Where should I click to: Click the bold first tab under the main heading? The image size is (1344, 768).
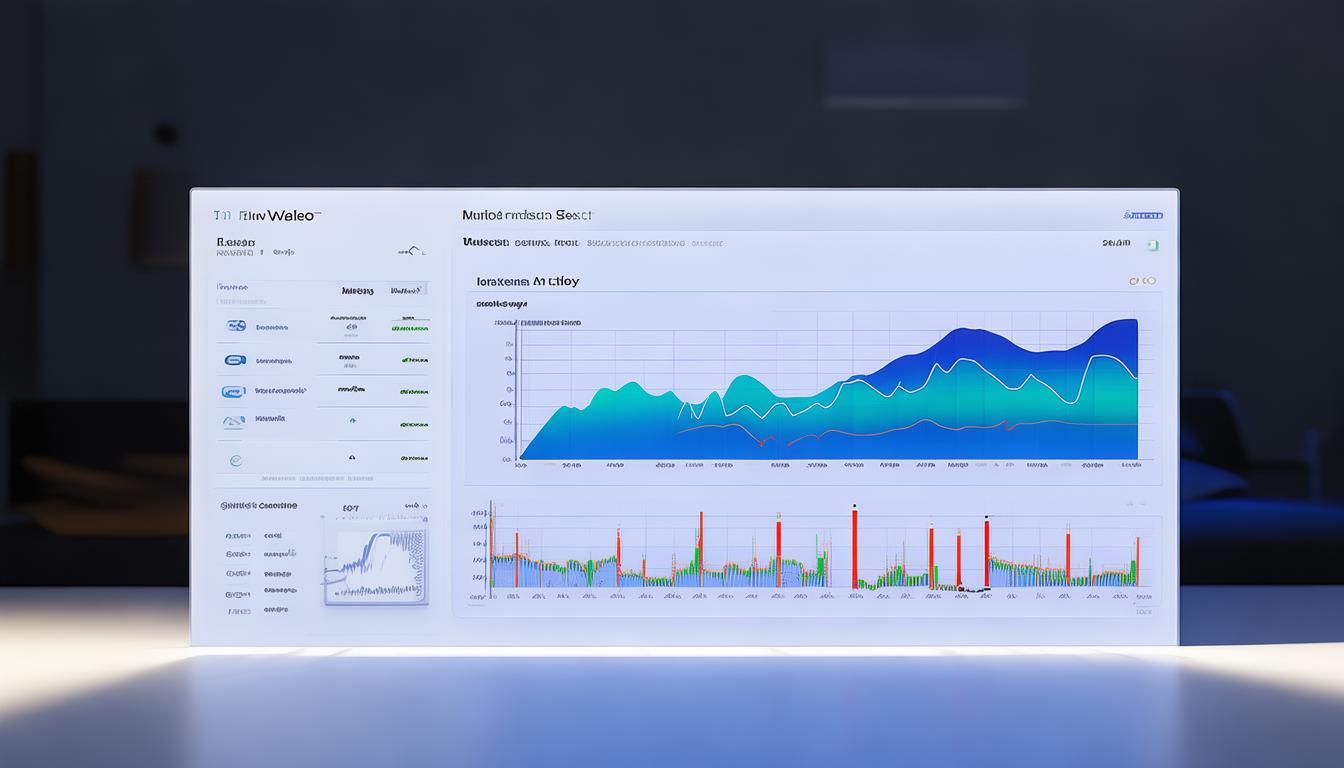pyautogui.click(x=485, y=243)
